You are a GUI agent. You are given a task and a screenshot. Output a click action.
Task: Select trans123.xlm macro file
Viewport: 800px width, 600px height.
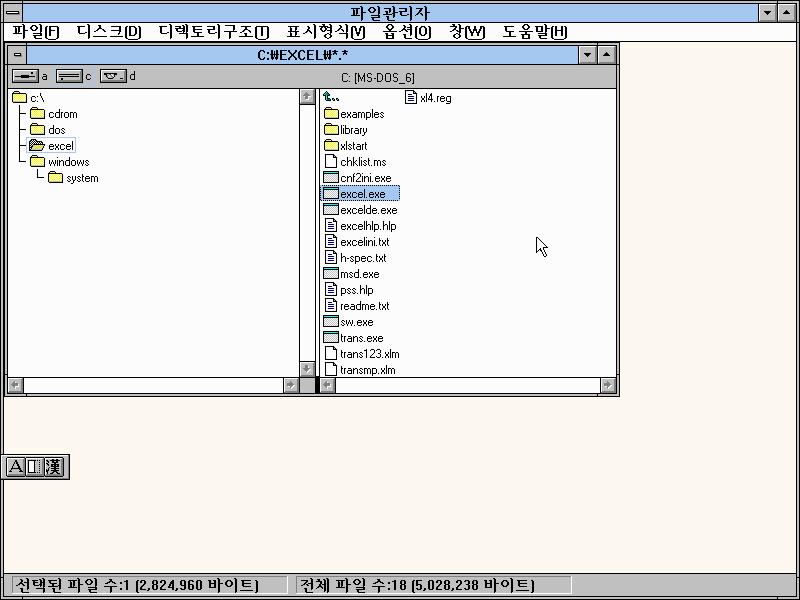point(362,354)
